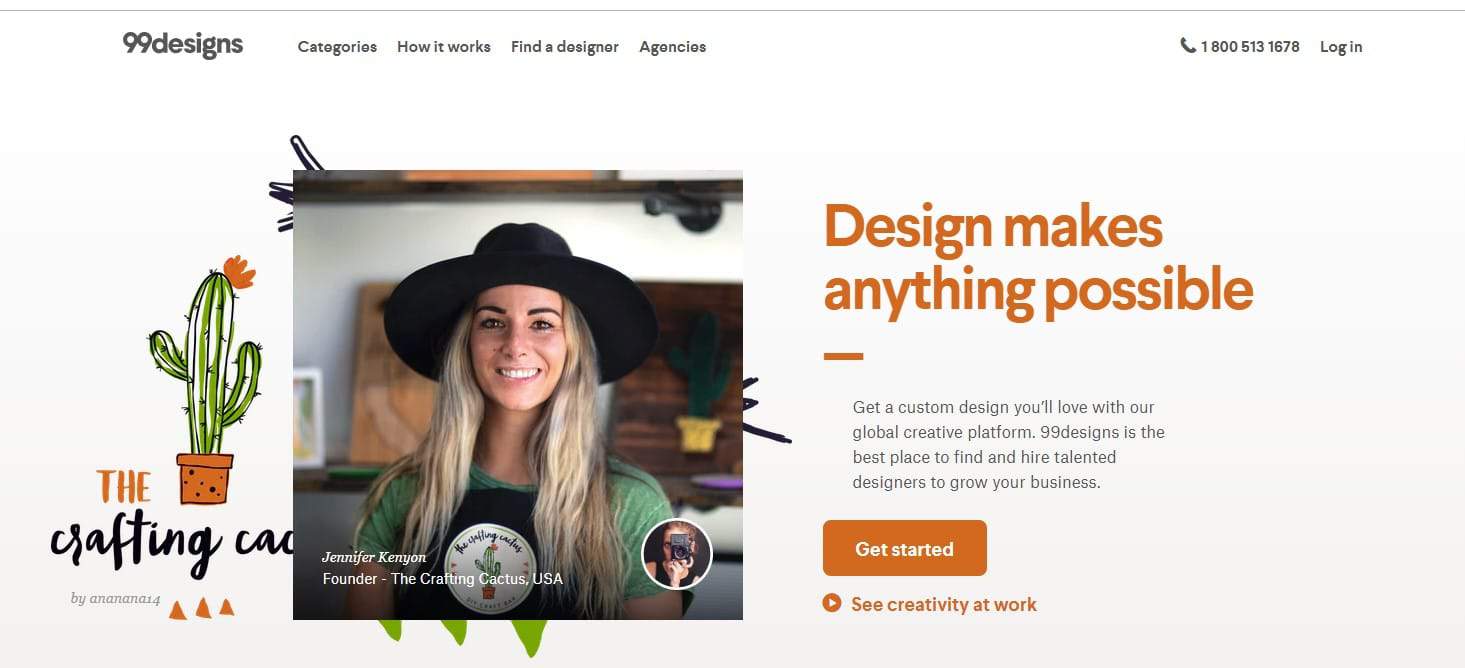Click the Crafting Cactus handwritten logo text
The image size is (1465, 668).
coord(172,524)
